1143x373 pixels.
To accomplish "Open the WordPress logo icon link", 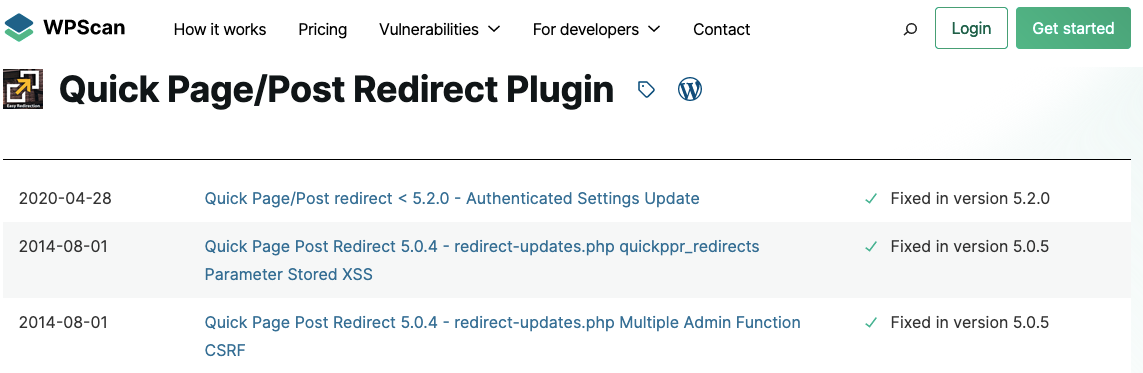I will 690,89.
